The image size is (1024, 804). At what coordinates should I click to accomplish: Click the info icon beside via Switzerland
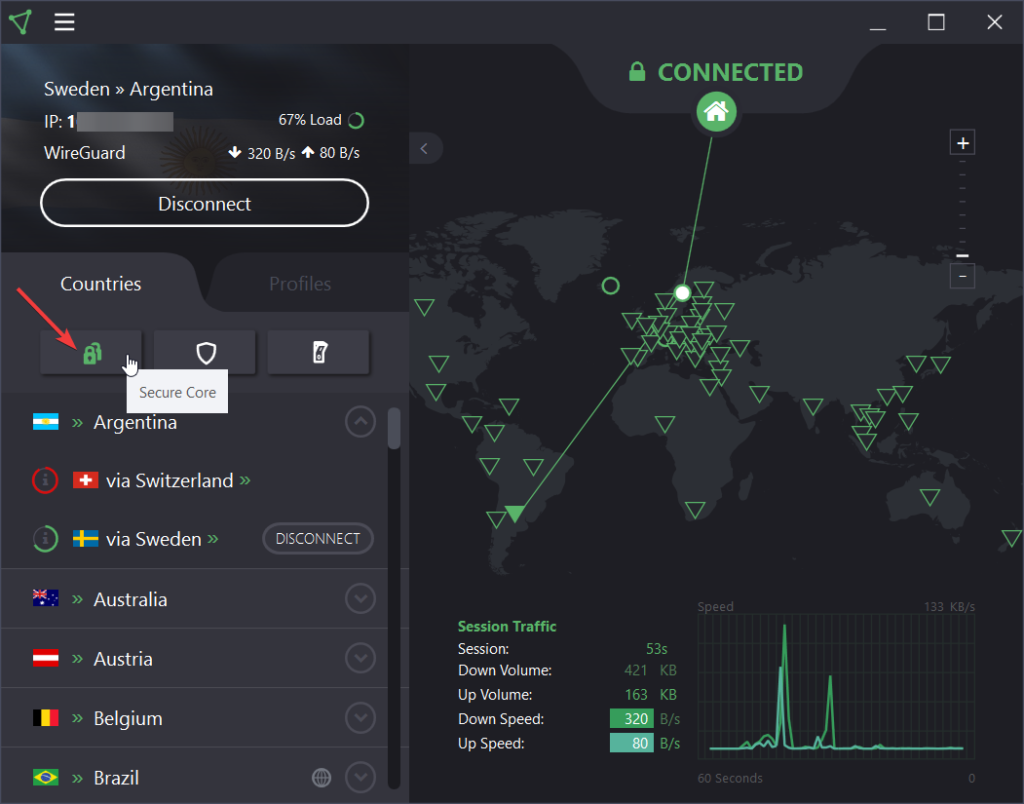[45, 481]
